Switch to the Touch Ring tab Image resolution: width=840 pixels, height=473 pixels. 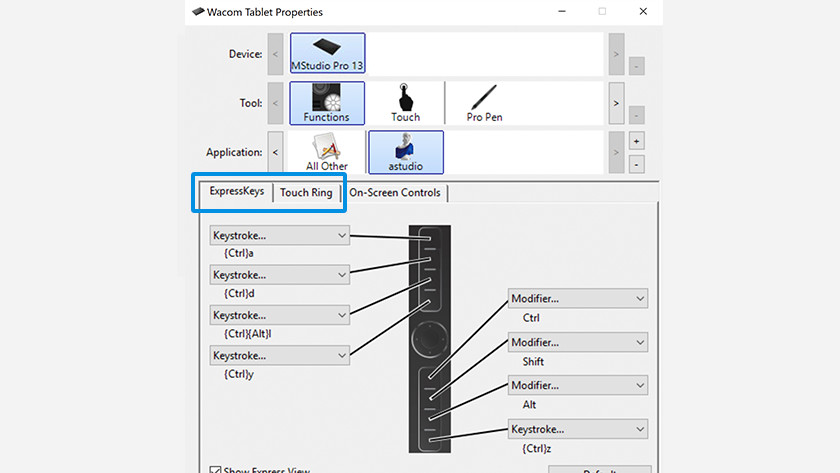306,192
